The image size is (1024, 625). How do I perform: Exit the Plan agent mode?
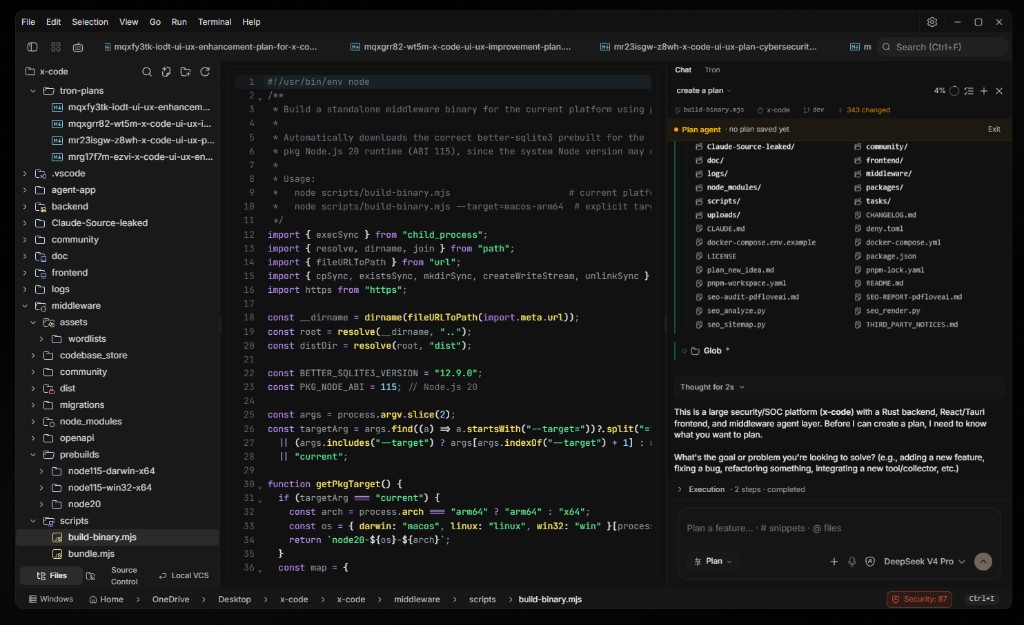click(994, 129)
